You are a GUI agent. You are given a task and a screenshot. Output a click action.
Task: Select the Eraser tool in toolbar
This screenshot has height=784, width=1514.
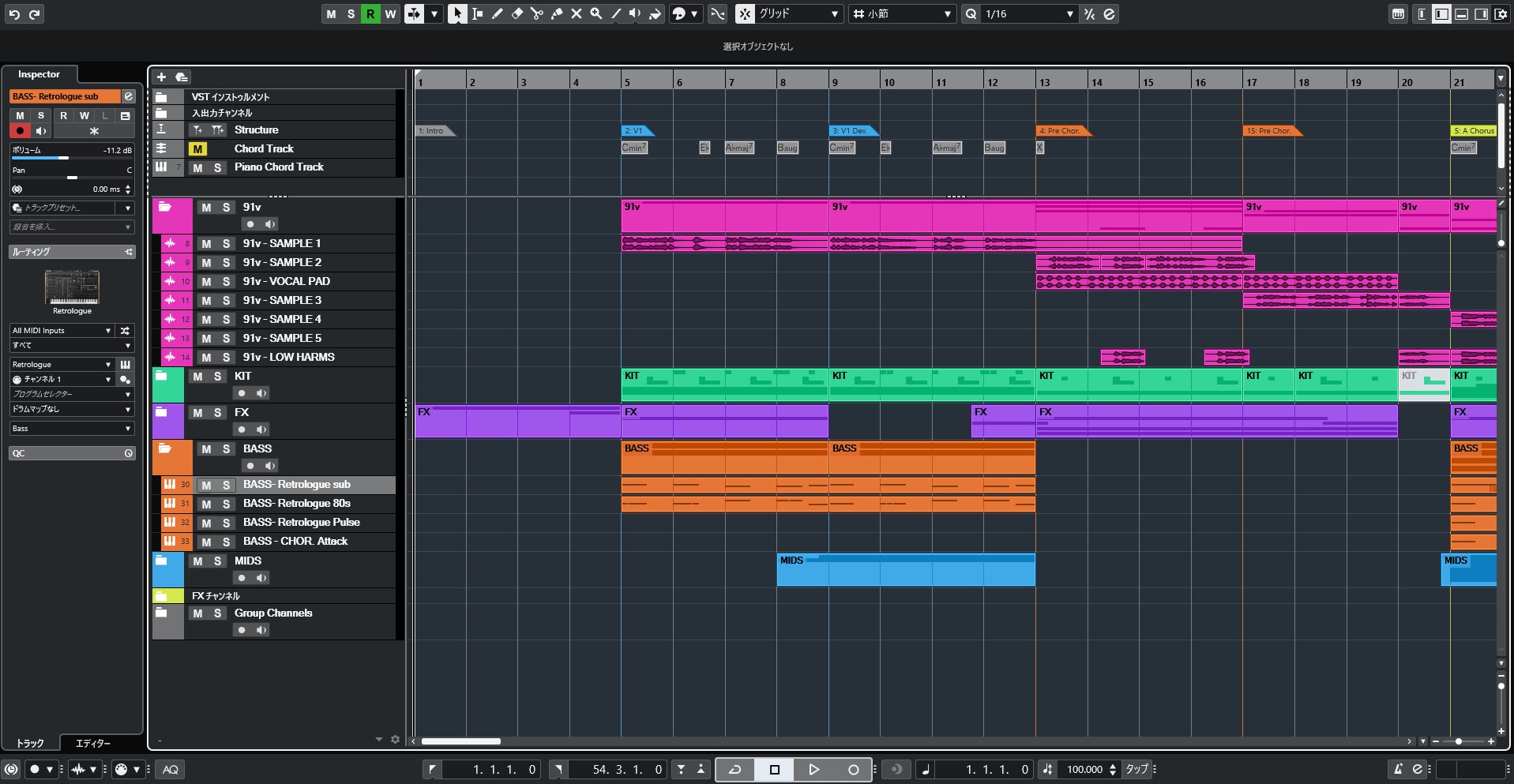click(x=517, y=14)
